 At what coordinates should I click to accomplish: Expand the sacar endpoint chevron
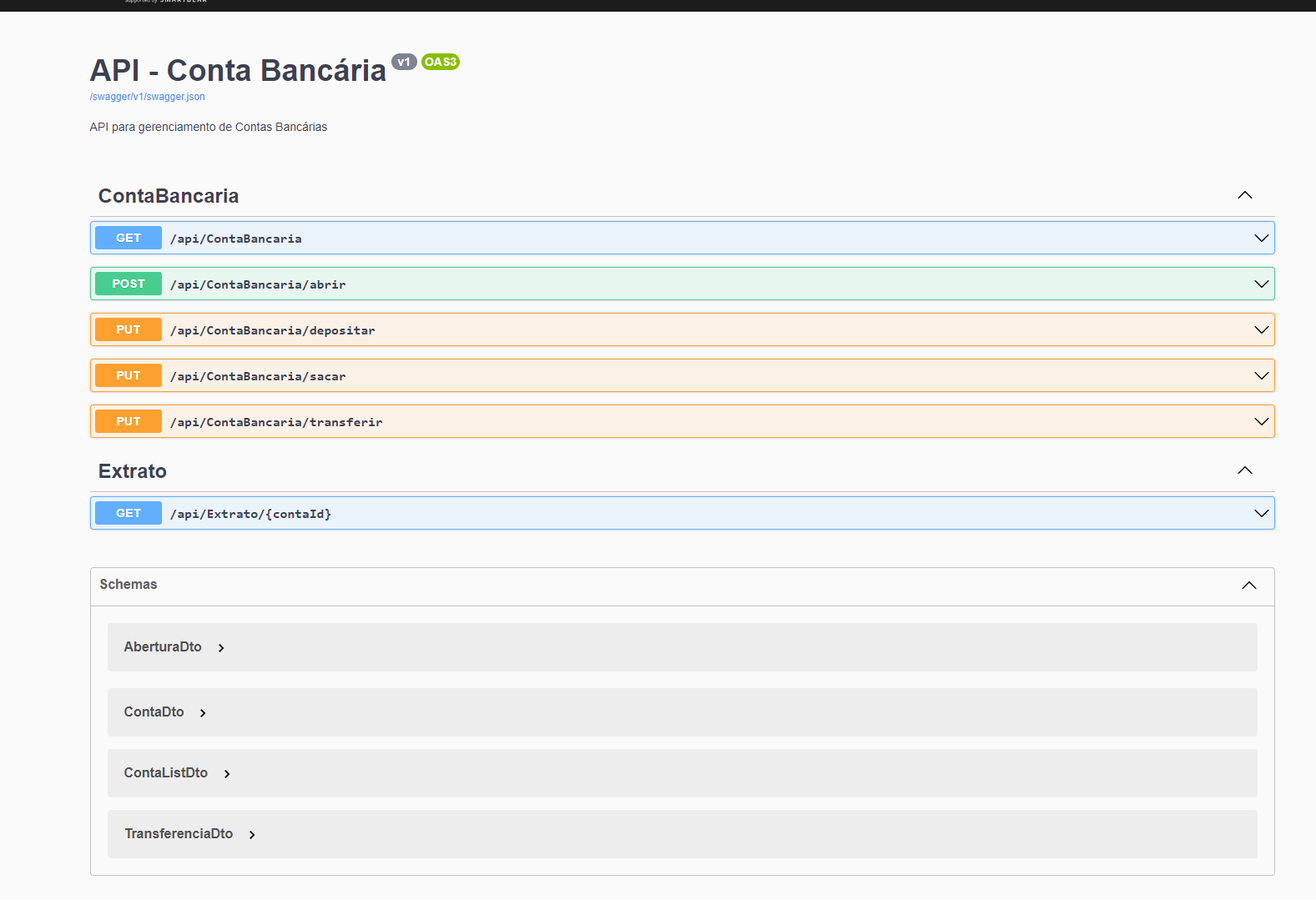(x=1262, y=375)
